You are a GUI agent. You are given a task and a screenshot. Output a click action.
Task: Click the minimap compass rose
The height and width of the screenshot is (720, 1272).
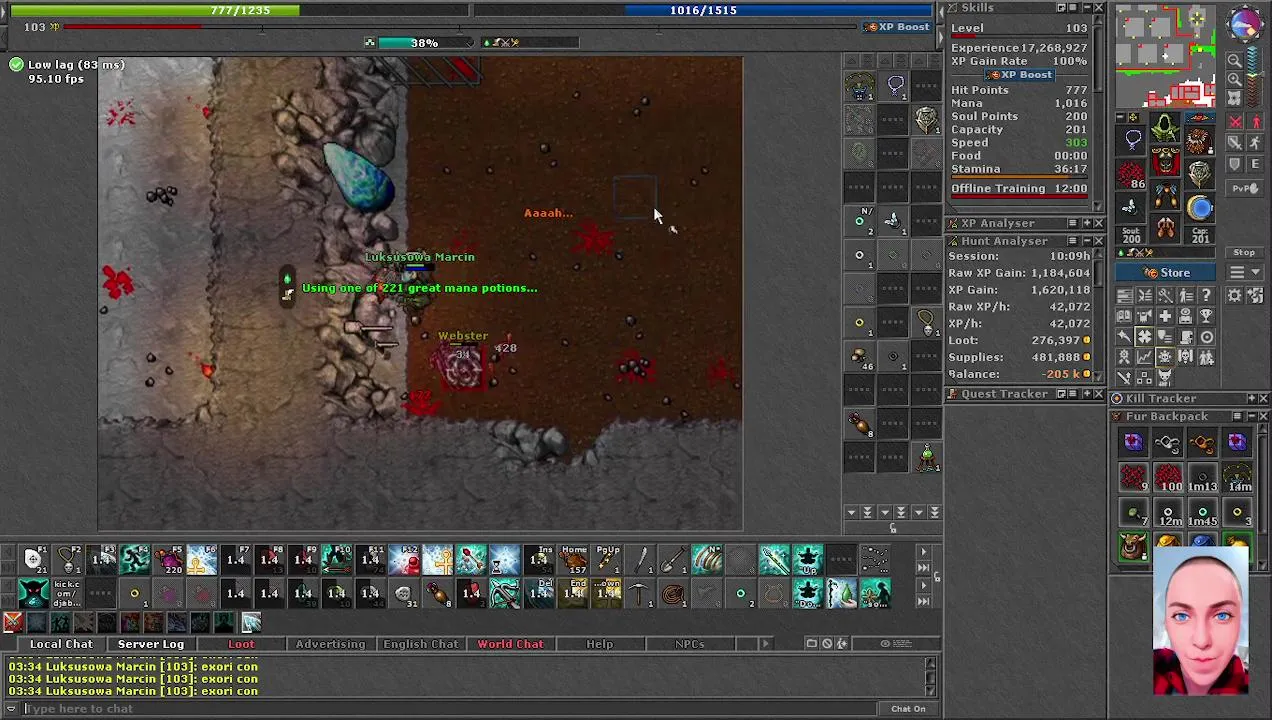1245,25
